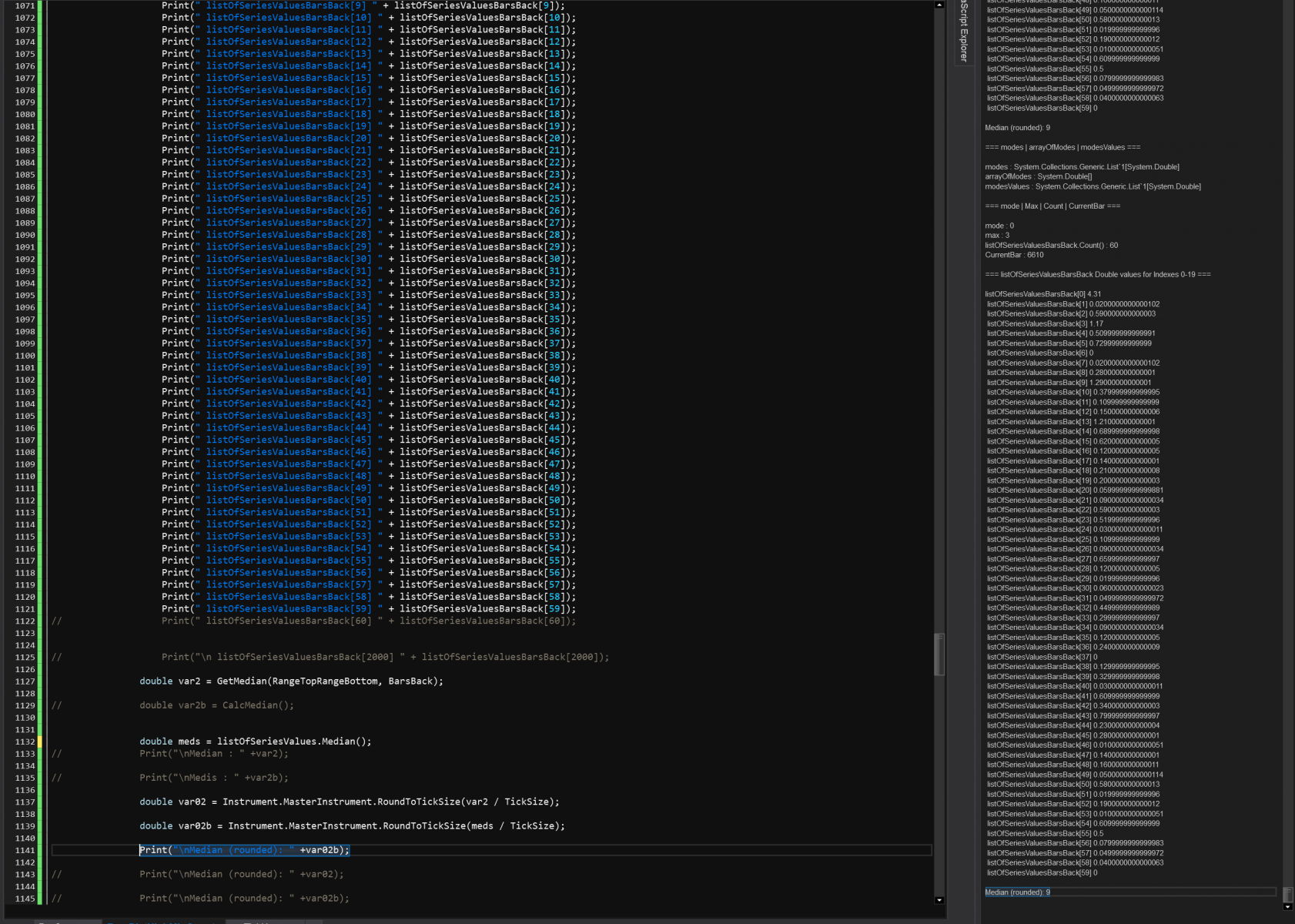The image size is (1295, 924).
Task: Click 'Median (rounded): 9' above the modes header
Action: coord(1017,128)
